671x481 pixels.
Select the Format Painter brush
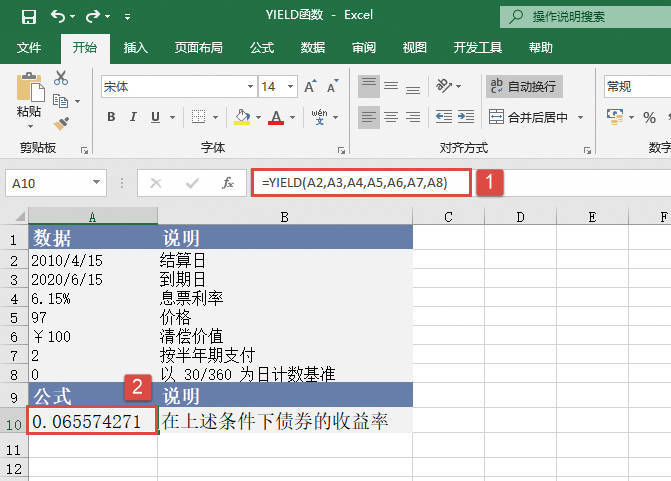coord(61,123)
